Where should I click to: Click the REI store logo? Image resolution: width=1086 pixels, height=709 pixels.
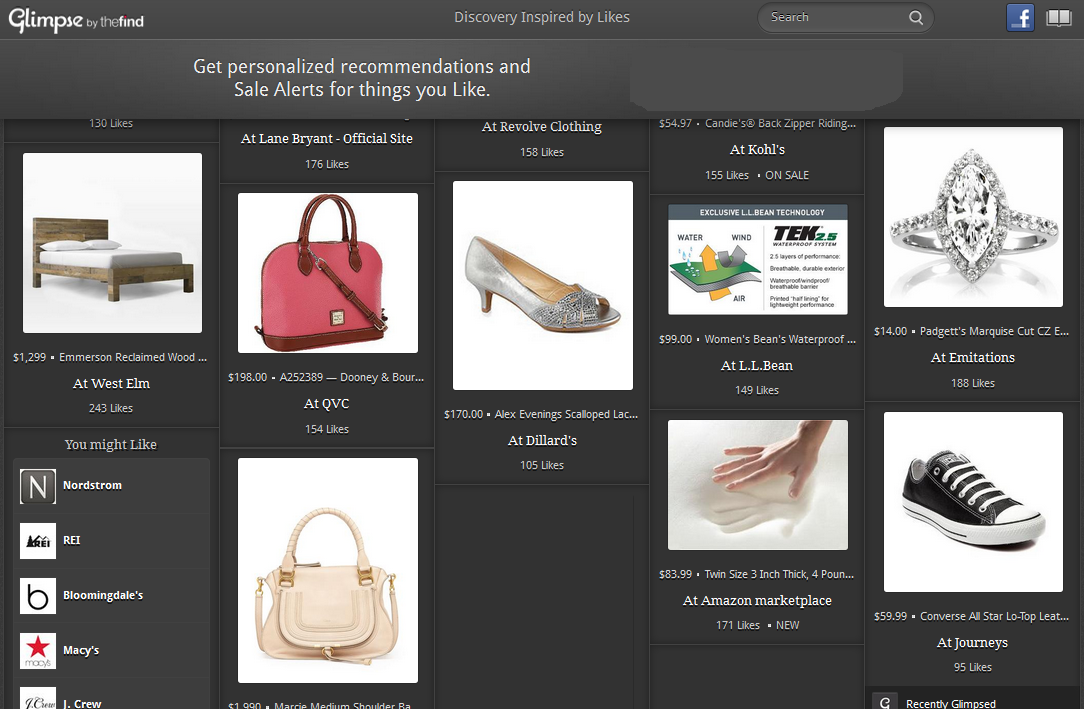[x=38, y=541]
